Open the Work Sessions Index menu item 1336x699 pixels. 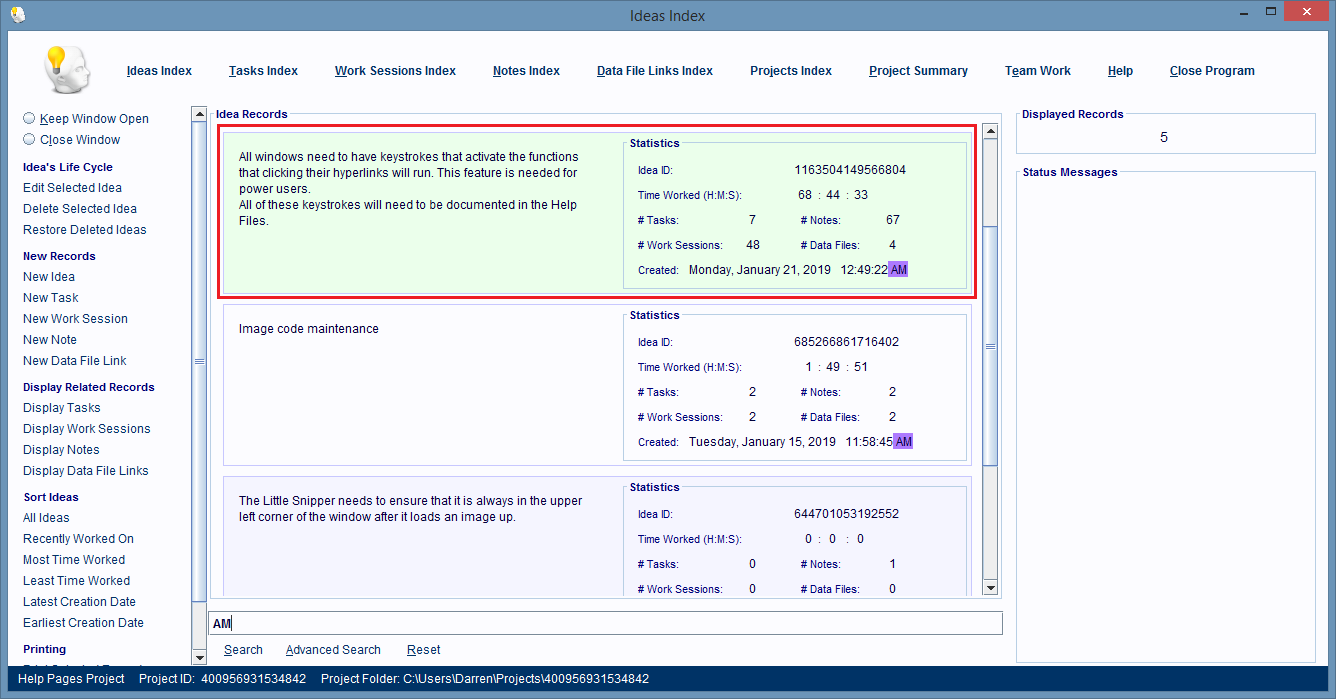[x=395, y=71]
